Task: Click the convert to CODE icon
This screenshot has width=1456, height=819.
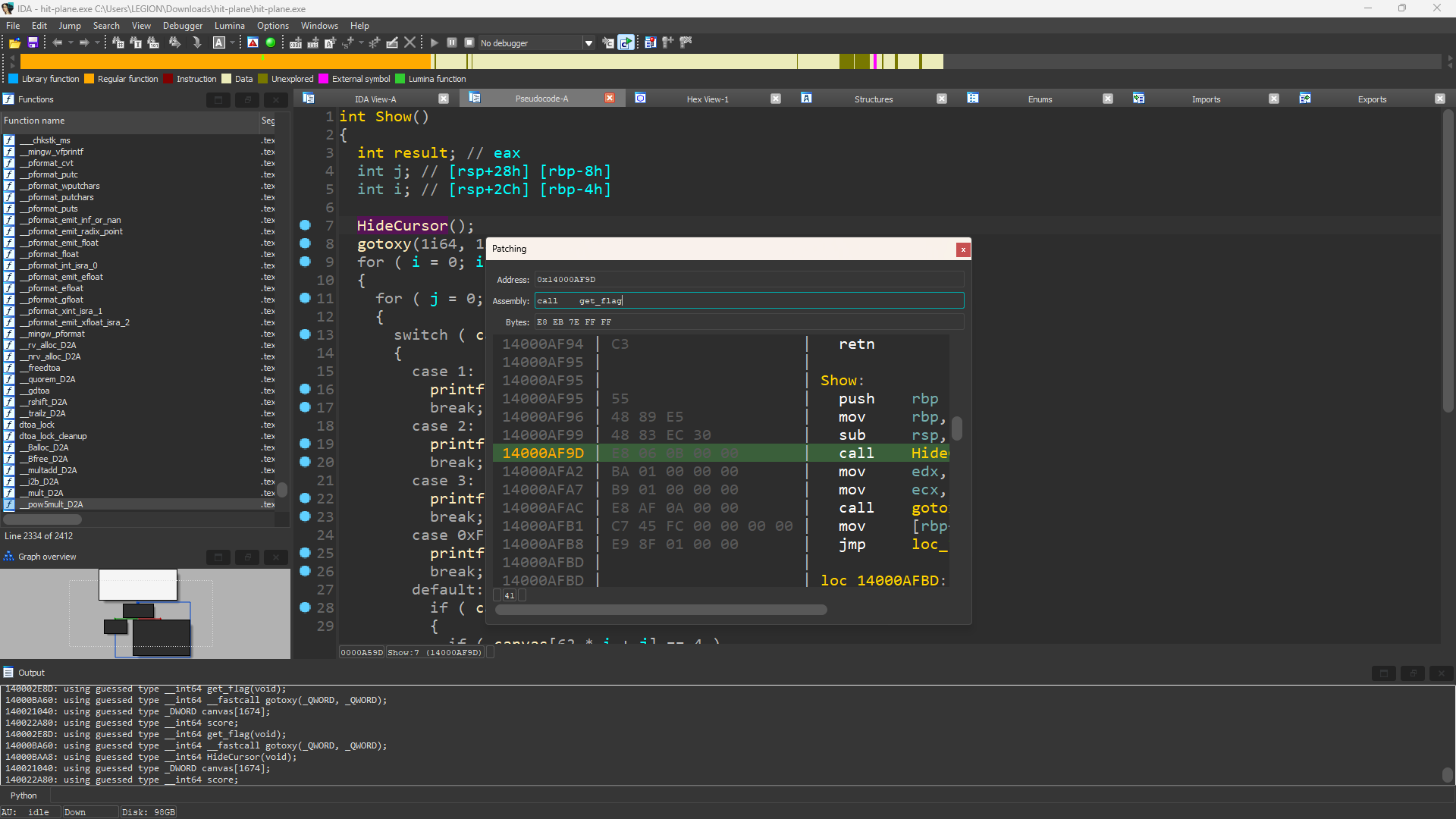Action: [296, 43]
